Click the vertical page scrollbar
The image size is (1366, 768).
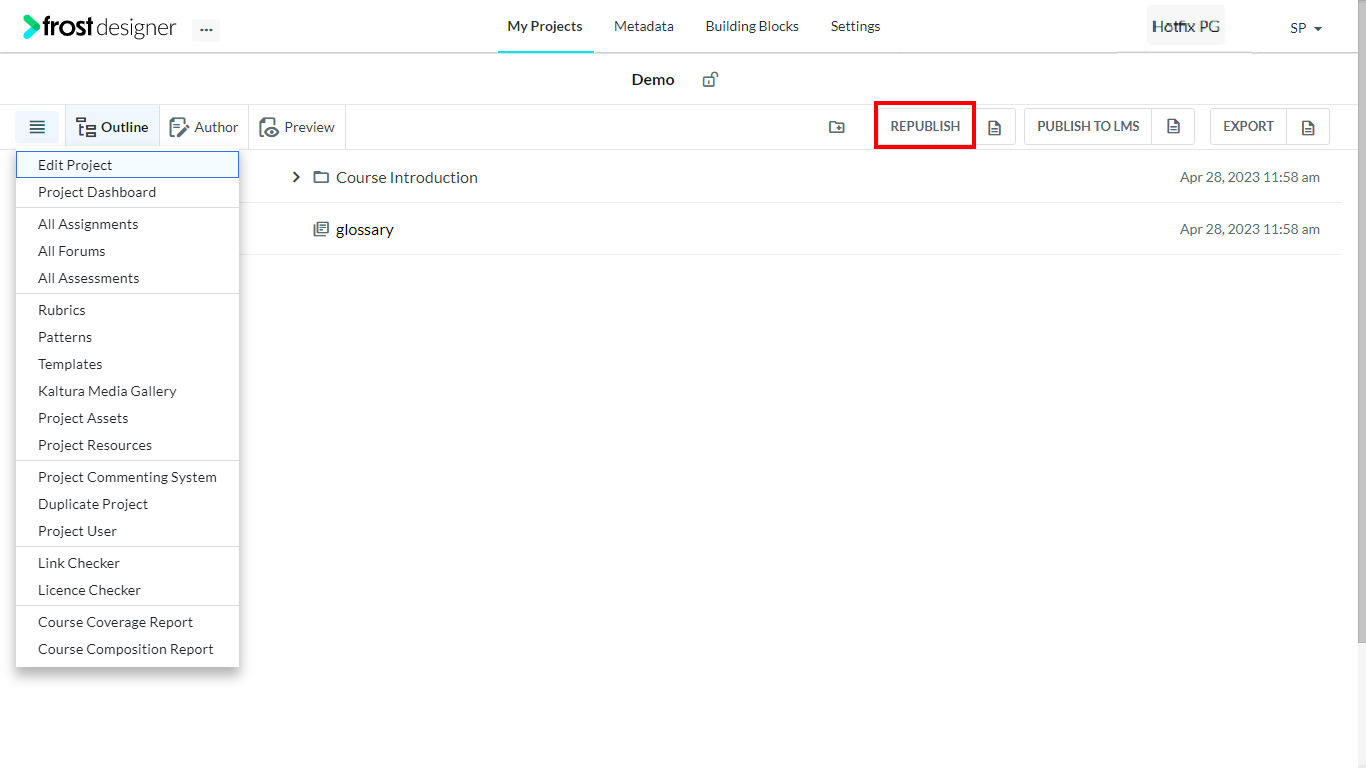pos(1361,320)
